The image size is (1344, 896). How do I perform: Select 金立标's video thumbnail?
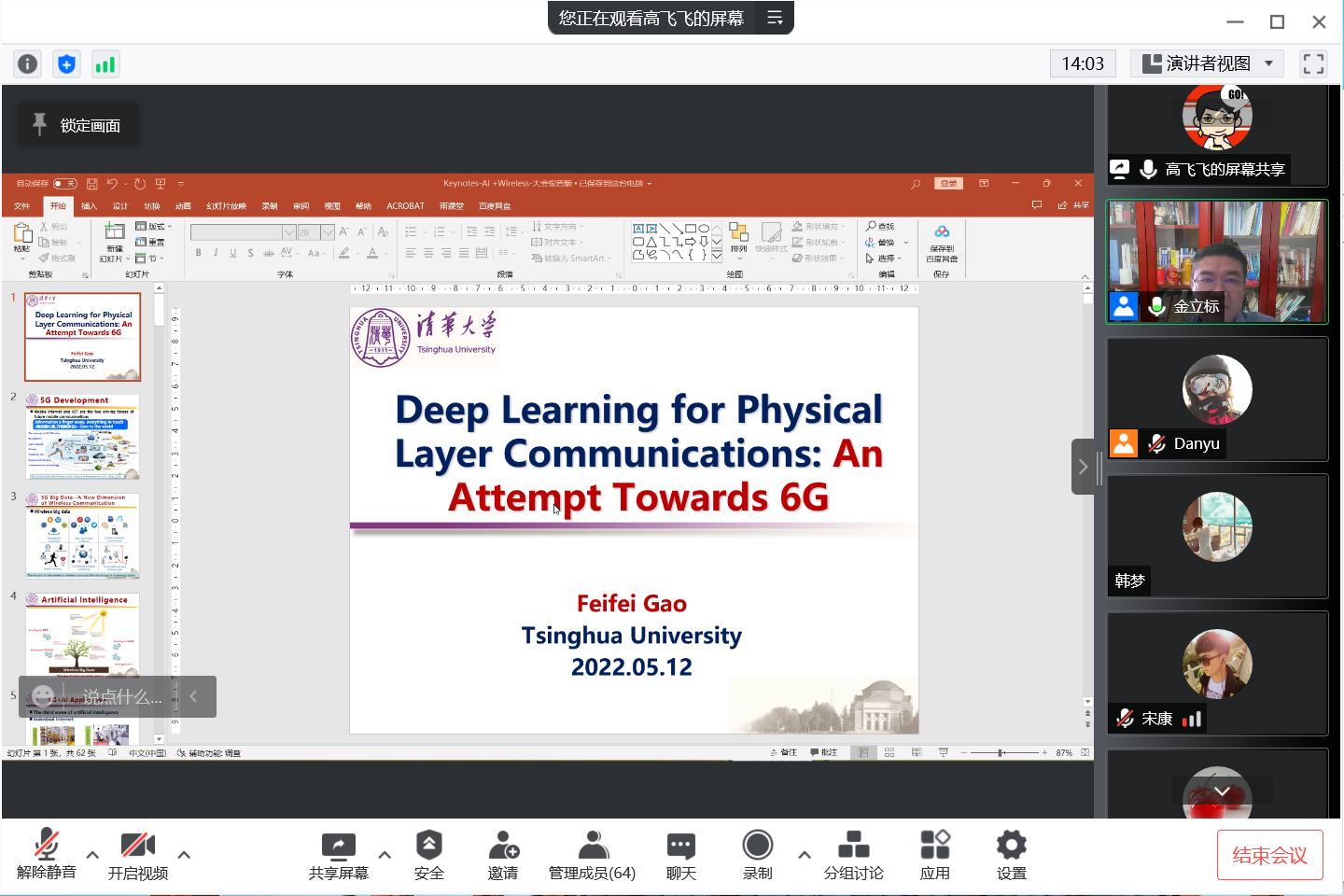tap(1217, 262)
